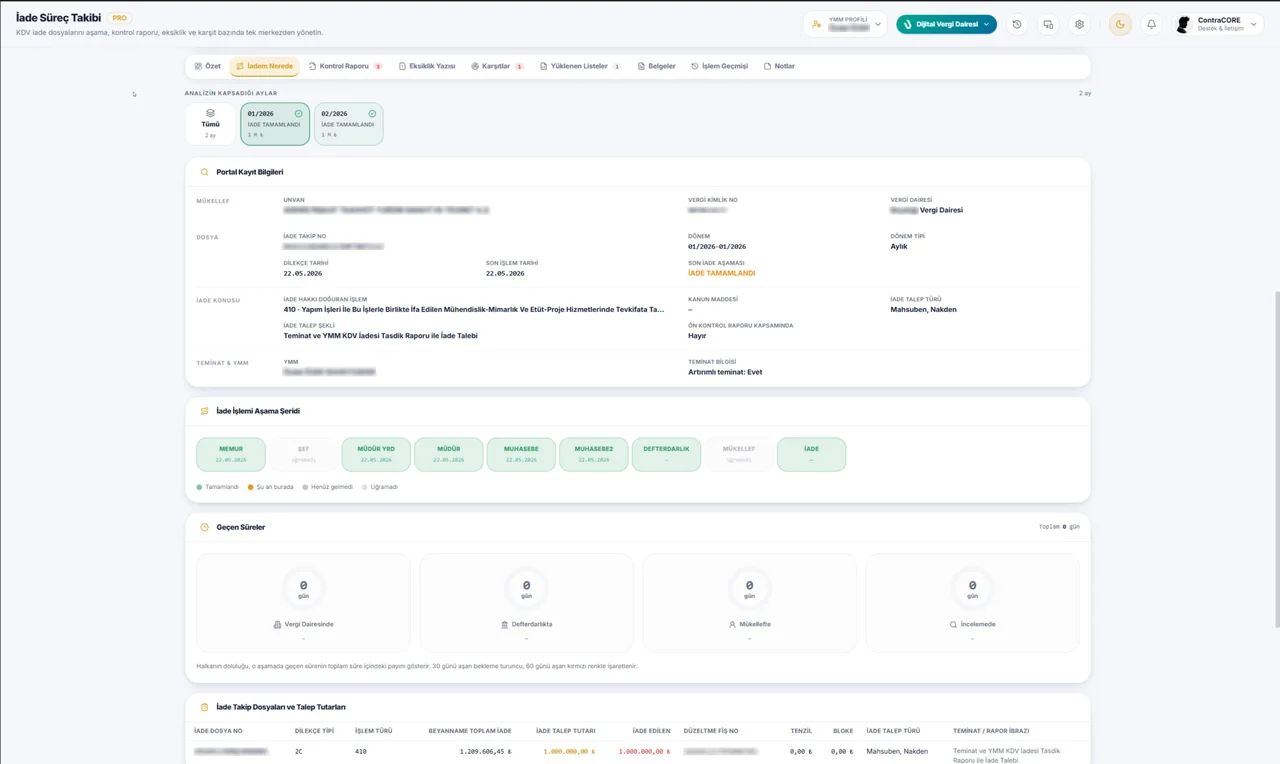Click the 1.209.606,45 ₺ table value

pos(485,751)
